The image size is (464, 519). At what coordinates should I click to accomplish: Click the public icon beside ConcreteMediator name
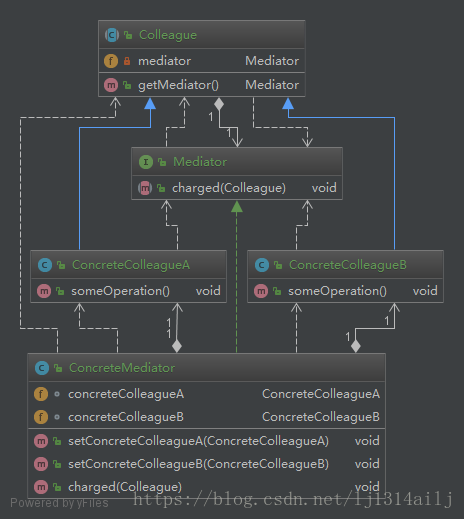point(58,368)
